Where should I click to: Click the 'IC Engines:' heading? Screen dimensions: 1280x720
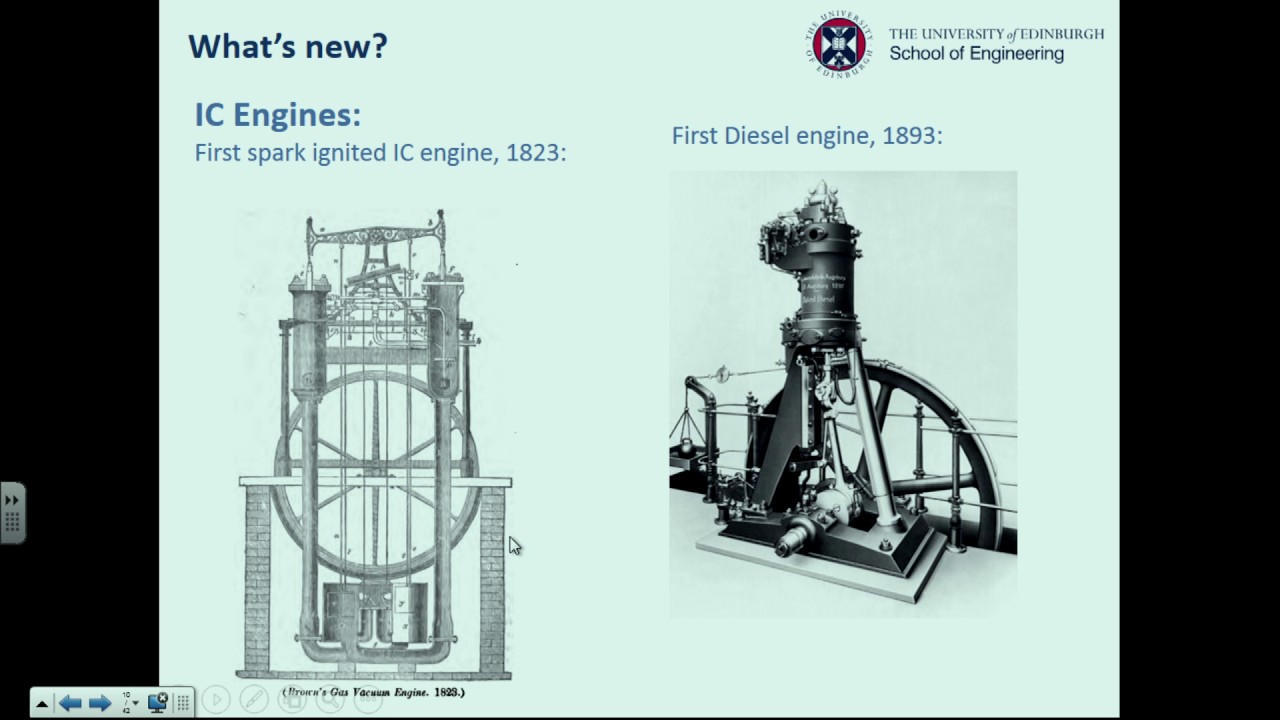click(278, 114)
